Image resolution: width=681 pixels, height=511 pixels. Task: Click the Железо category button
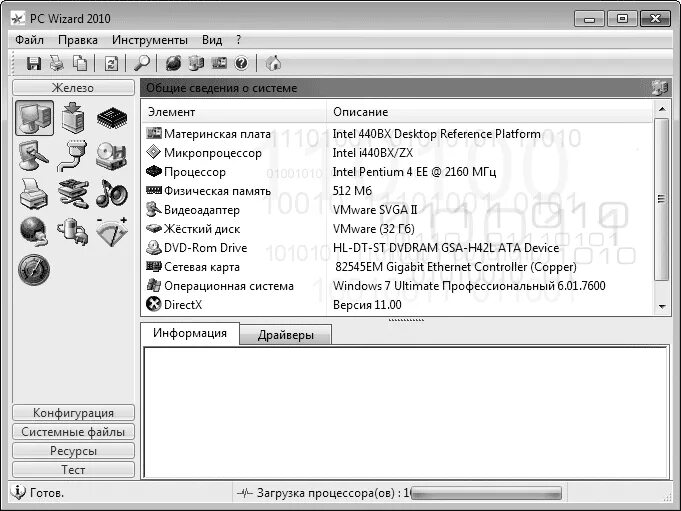point(73,88)
